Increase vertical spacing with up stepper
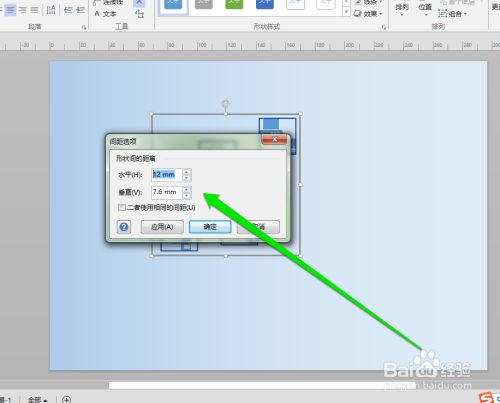This screenshot has height=403, width=500. (x=187, y=189)
